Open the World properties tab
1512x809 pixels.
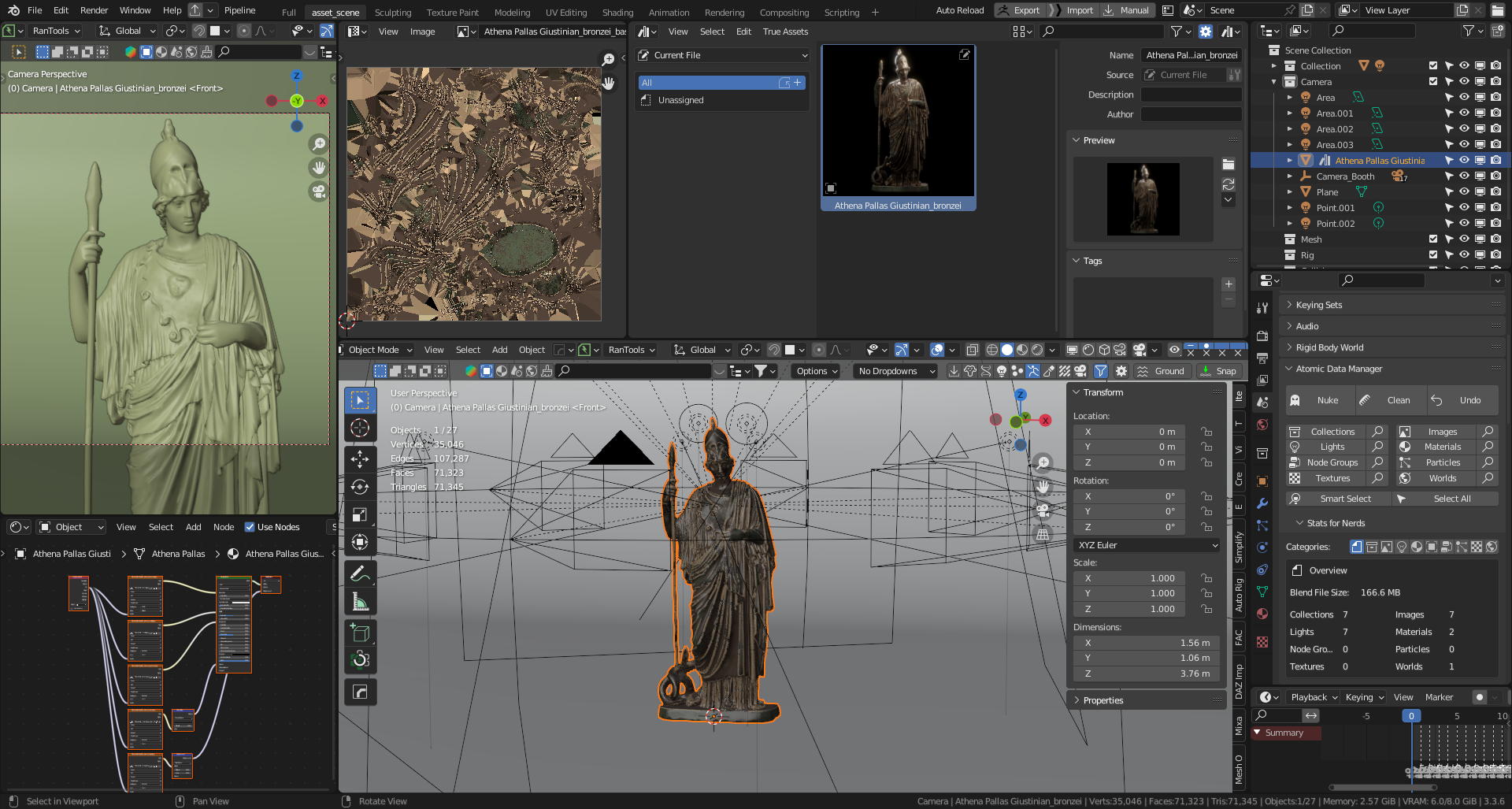coord(1262,425)
